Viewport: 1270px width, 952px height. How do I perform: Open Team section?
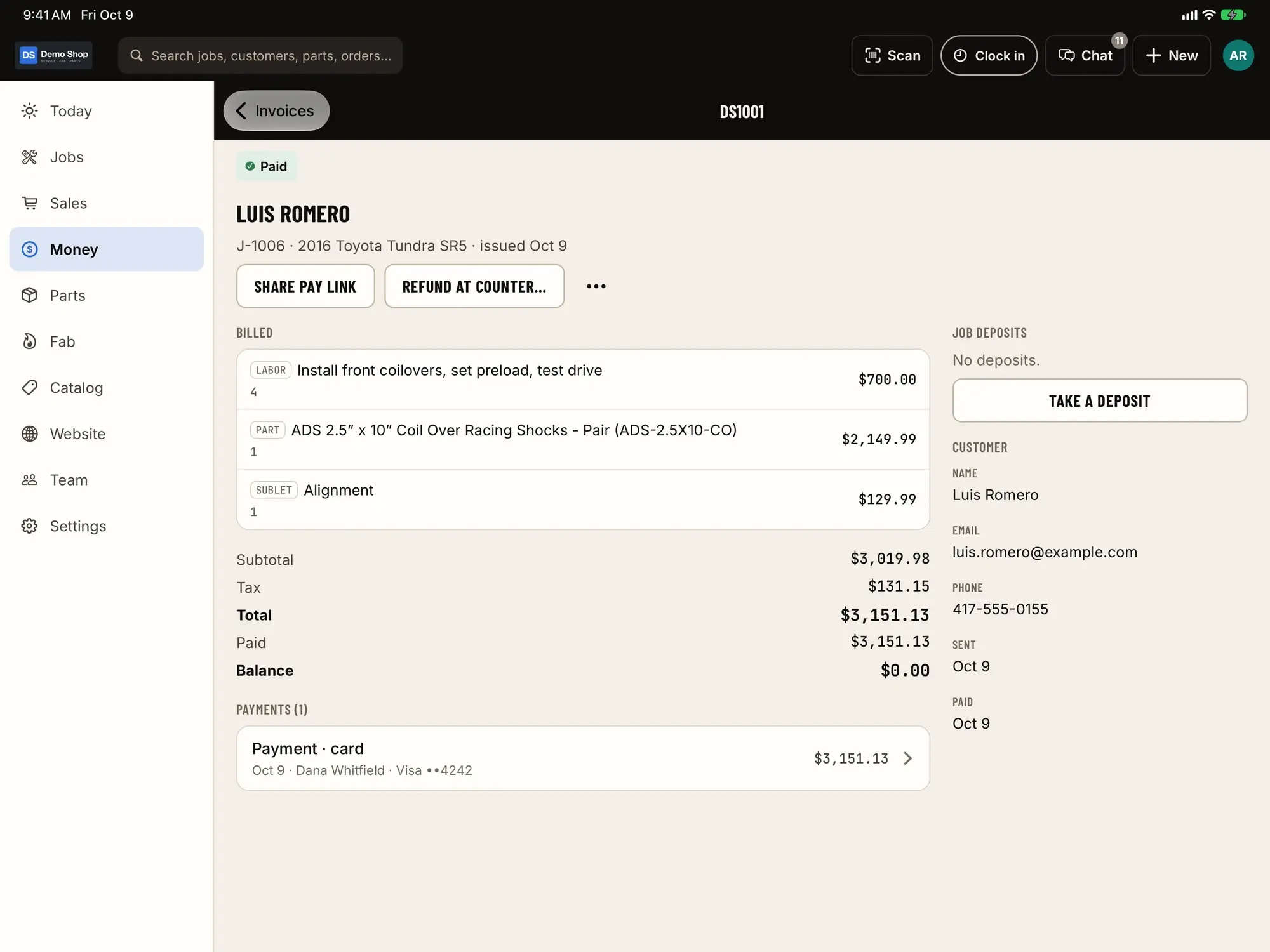pyautogui.click(x=107, y=480)
